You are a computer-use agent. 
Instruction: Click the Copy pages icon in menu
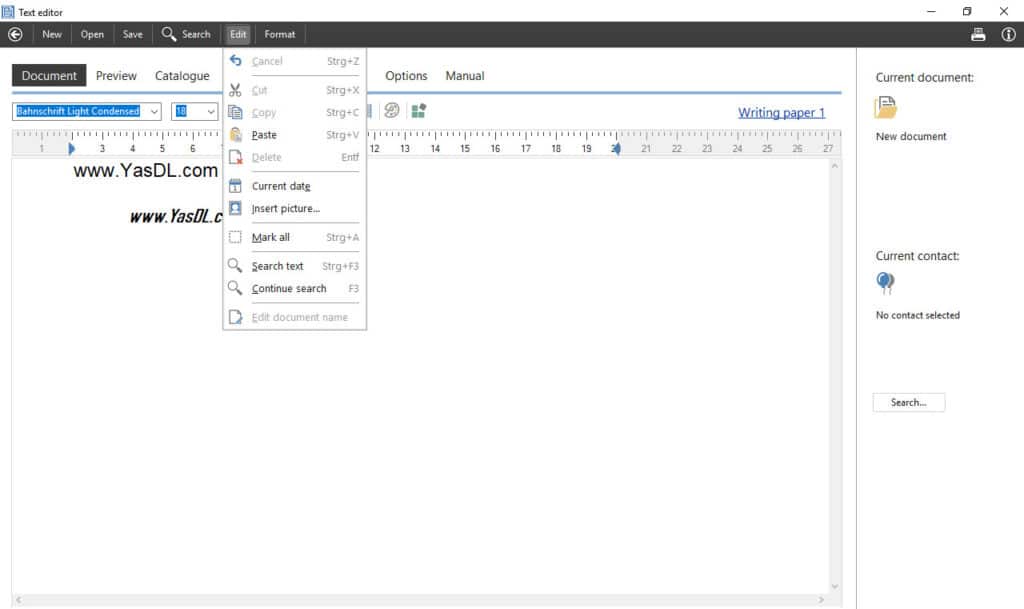(235, 112)
